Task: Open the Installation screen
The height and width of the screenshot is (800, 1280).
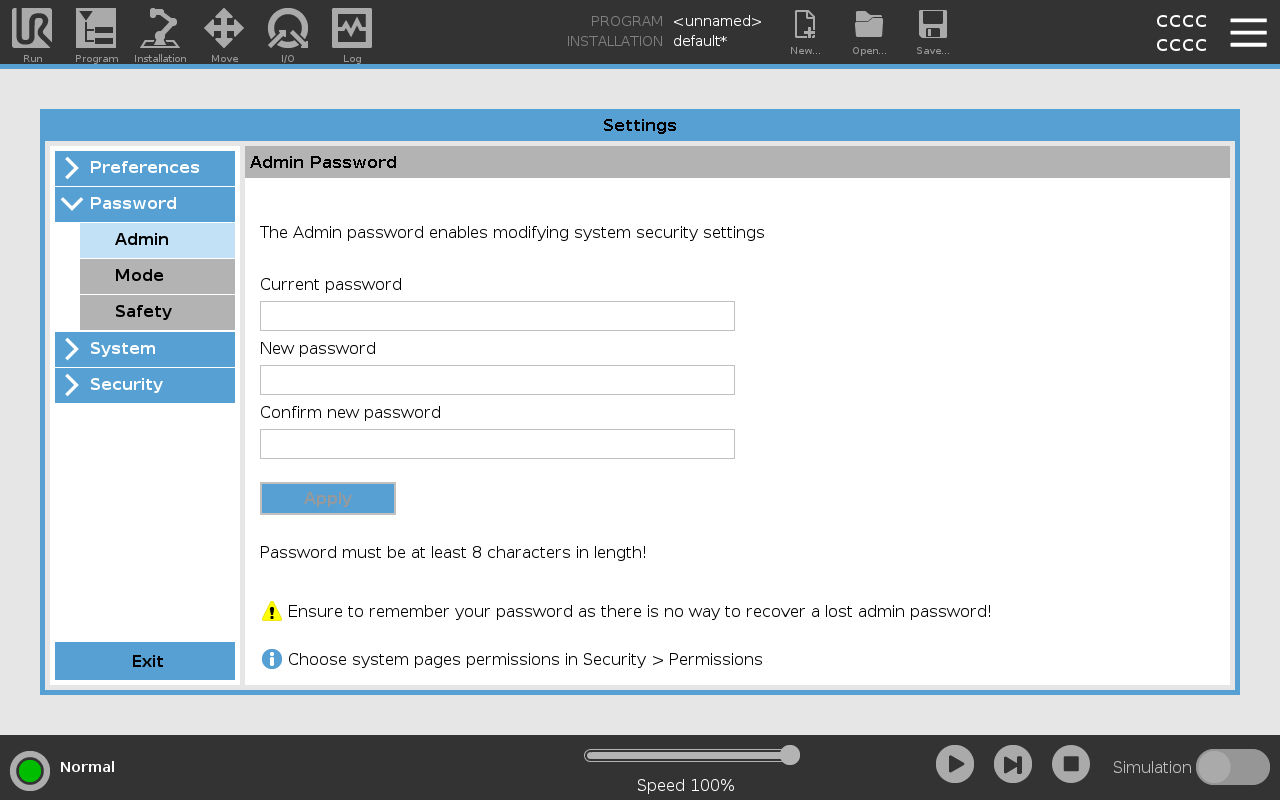Action: pos(160,33)
